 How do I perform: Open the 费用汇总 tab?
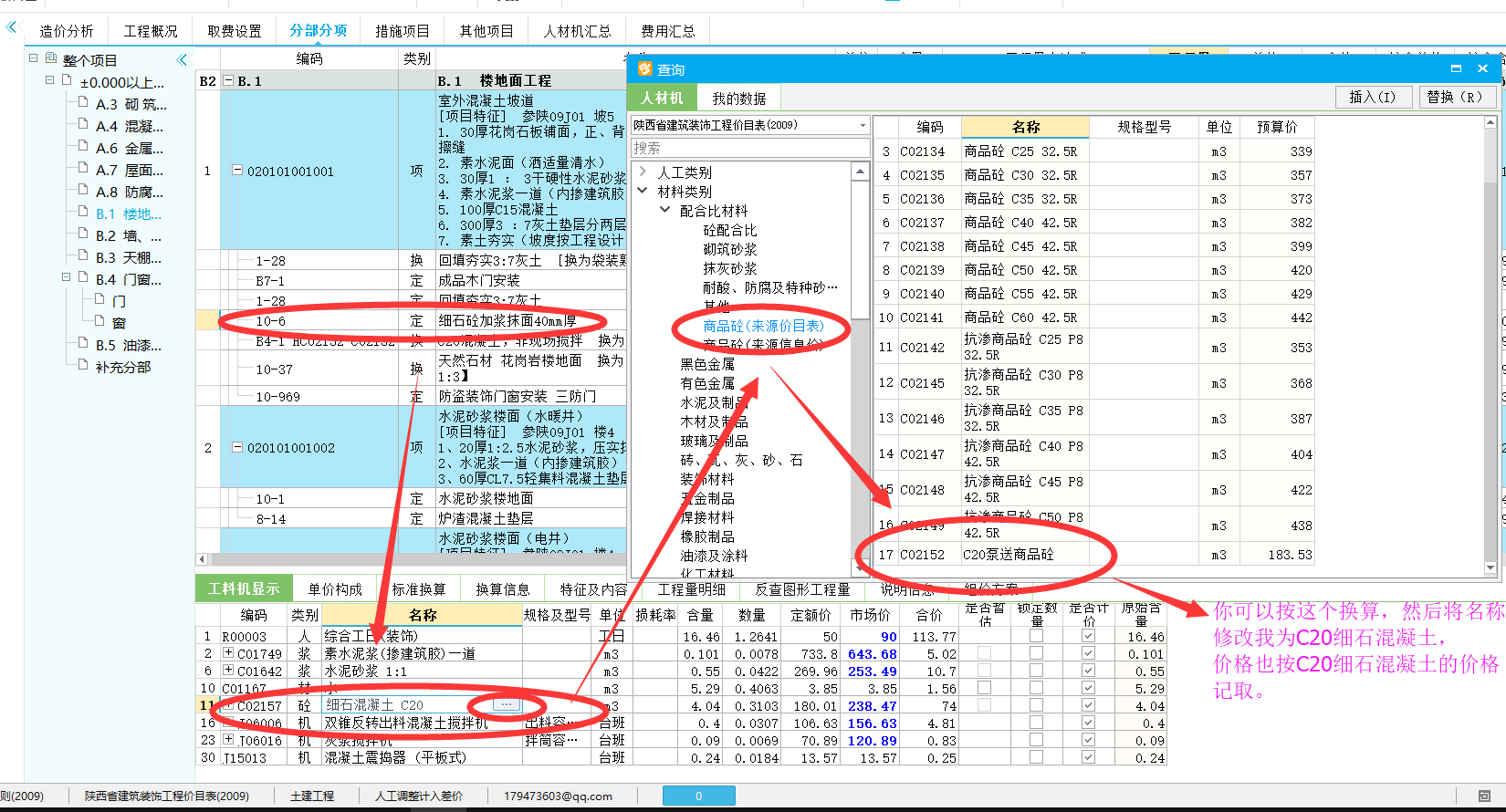pyautogui.click(x=668, y=31)
